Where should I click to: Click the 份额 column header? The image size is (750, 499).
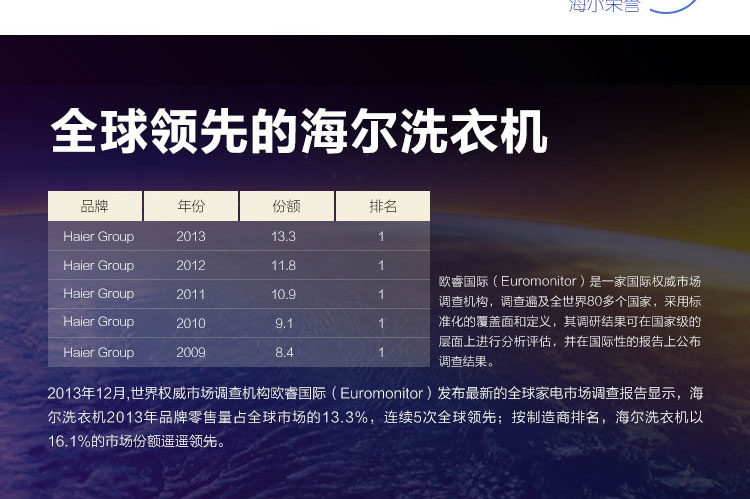287,206
